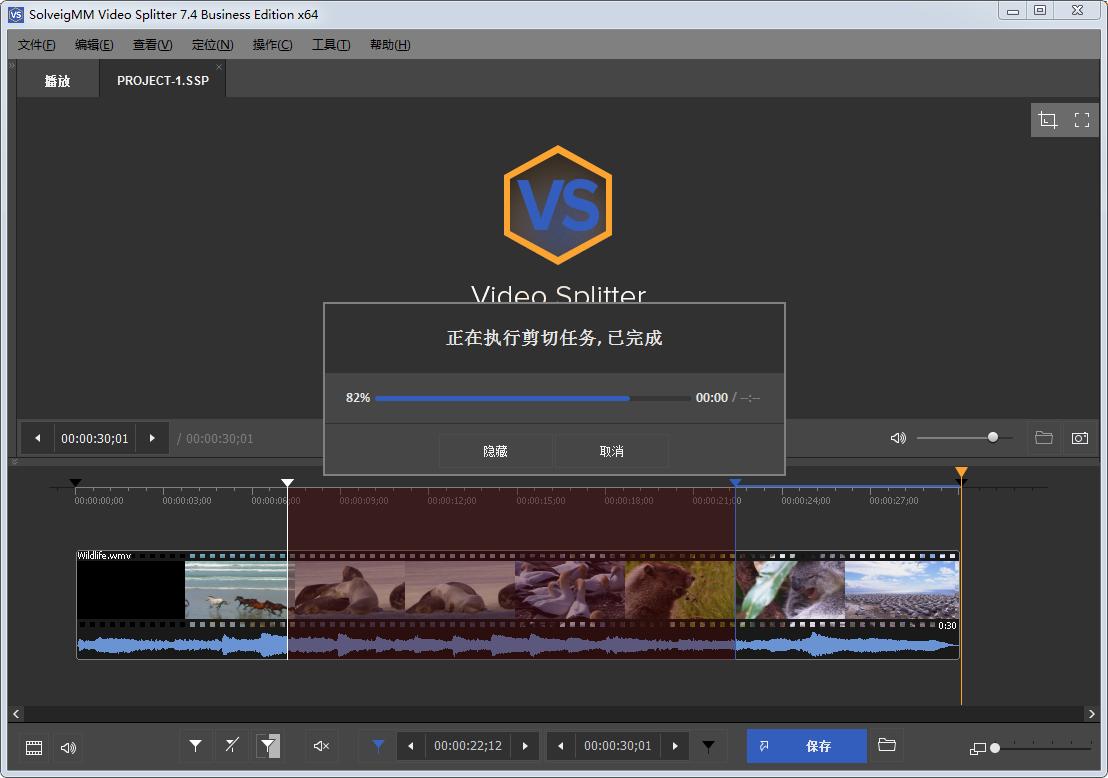Open the folder icon next to the 保存 button
Image resolution: width=1108 pixels, height=778 pixels.
click(x=886, y=746)
